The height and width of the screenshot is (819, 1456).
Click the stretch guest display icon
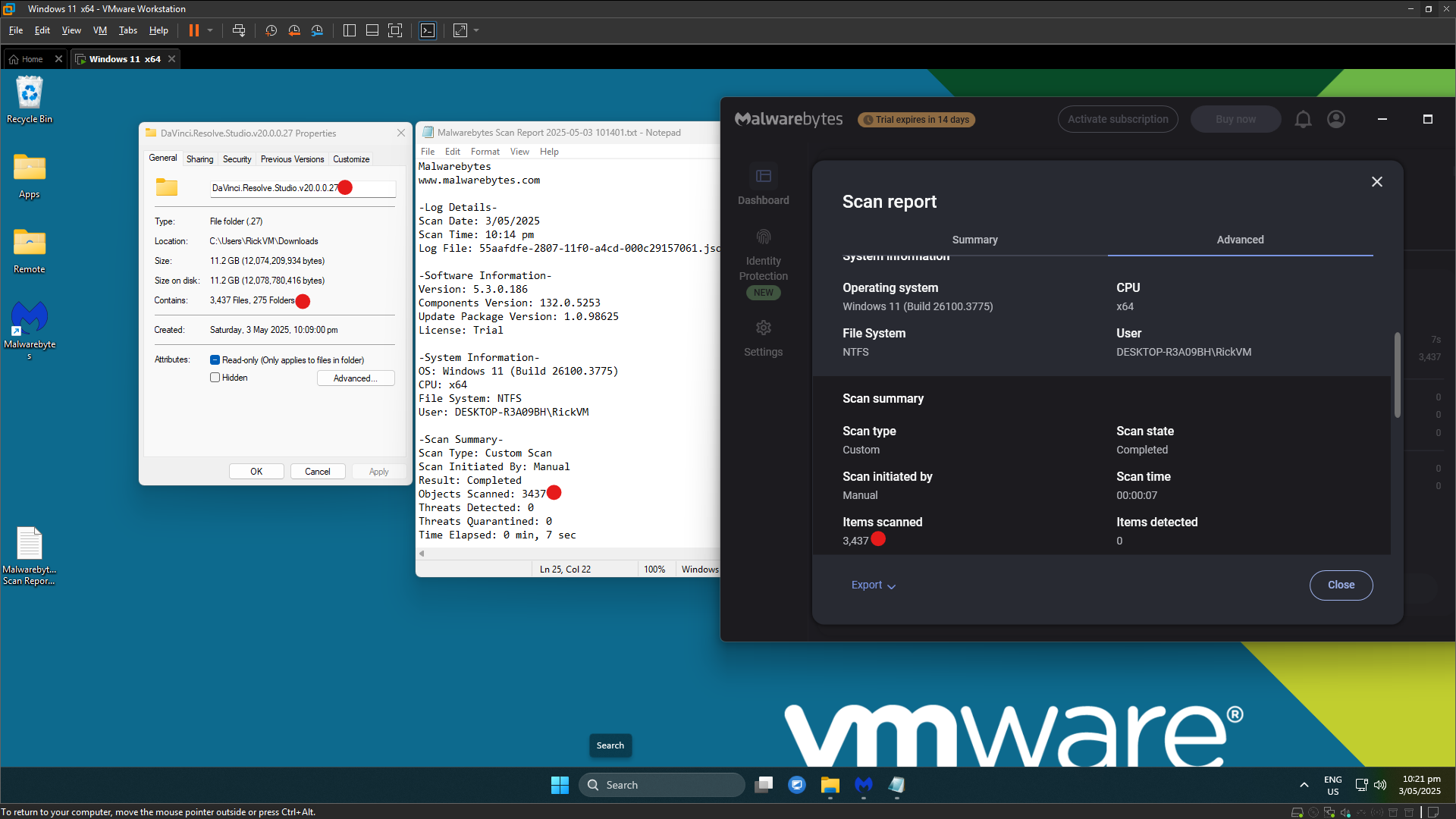[460, 30]
